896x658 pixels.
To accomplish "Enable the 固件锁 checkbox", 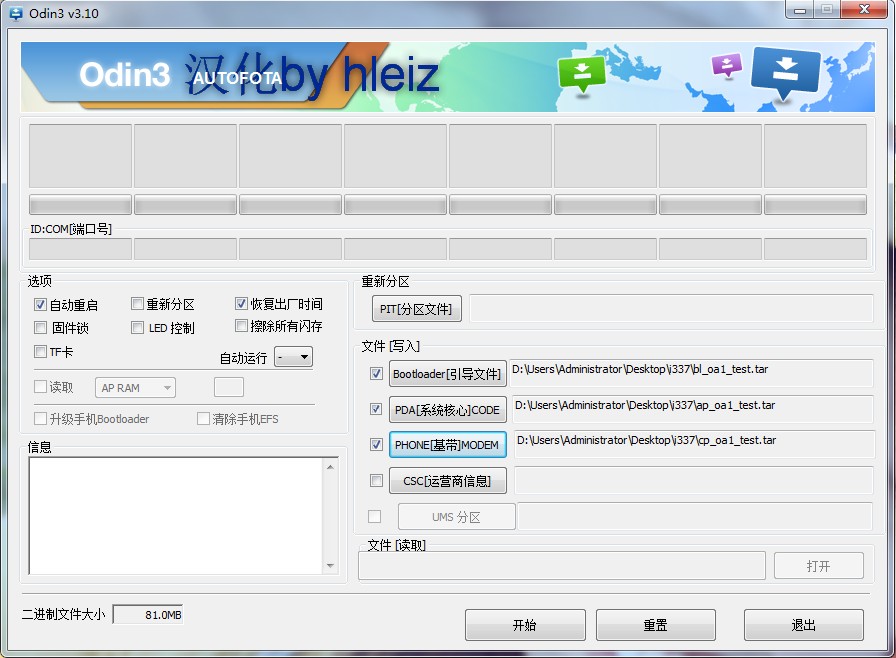I will click(x=40, y=327).
